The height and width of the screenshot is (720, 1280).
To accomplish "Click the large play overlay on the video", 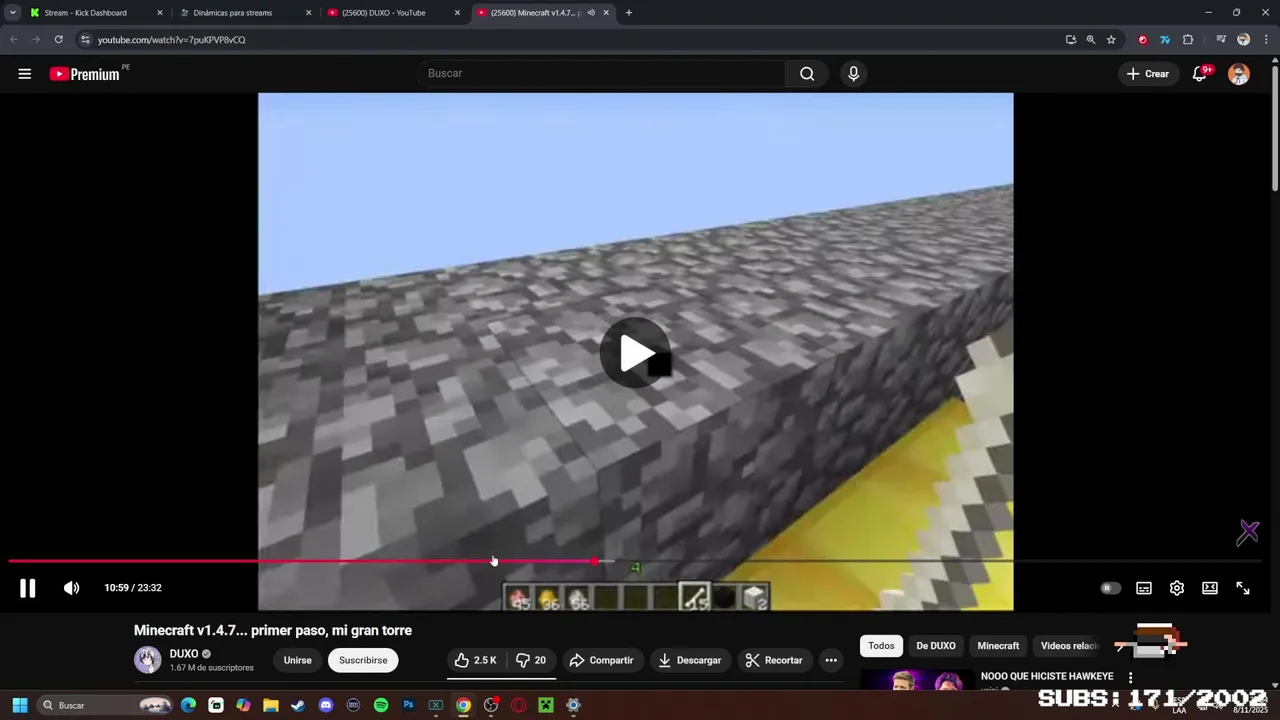I will pos(635,353).
